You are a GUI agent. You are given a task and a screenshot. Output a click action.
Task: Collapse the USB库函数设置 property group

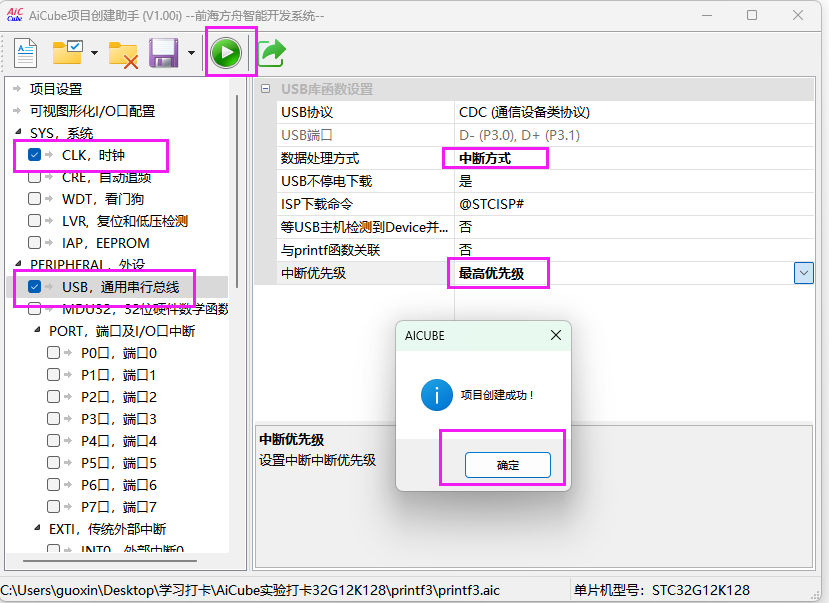(265, 89)
